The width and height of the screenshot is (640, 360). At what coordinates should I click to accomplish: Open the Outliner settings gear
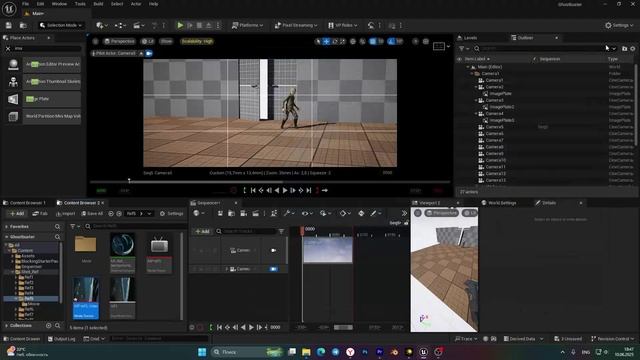coord(633,49)
